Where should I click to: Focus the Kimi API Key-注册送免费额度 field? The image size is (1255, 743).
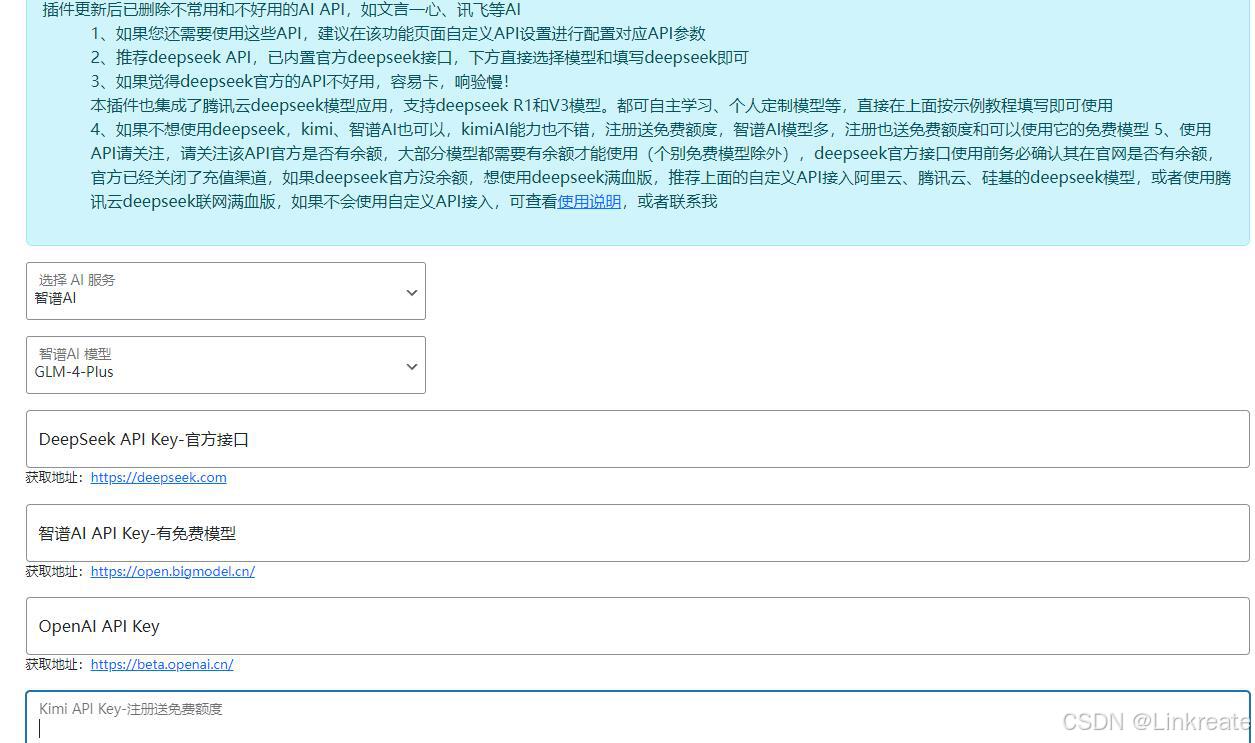tap(637, 718)
